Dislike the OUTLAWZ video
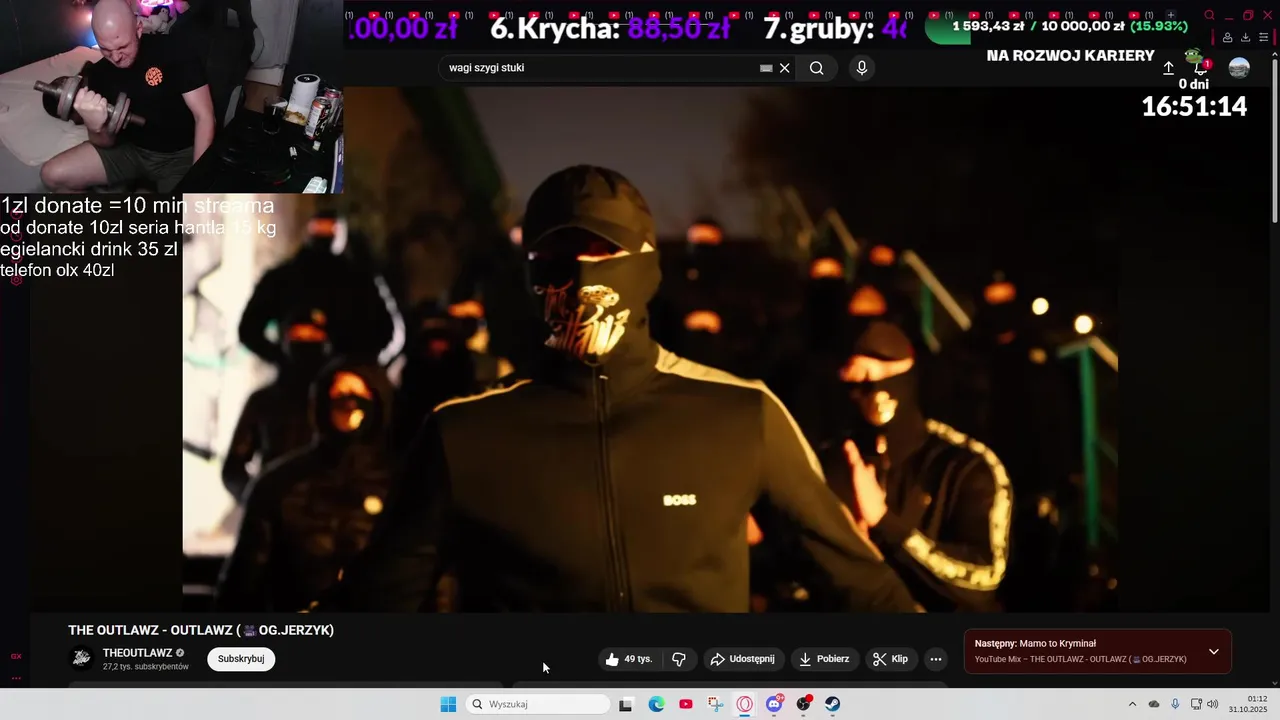Viewport: 1280px width, 720px height. coord(679,659)
